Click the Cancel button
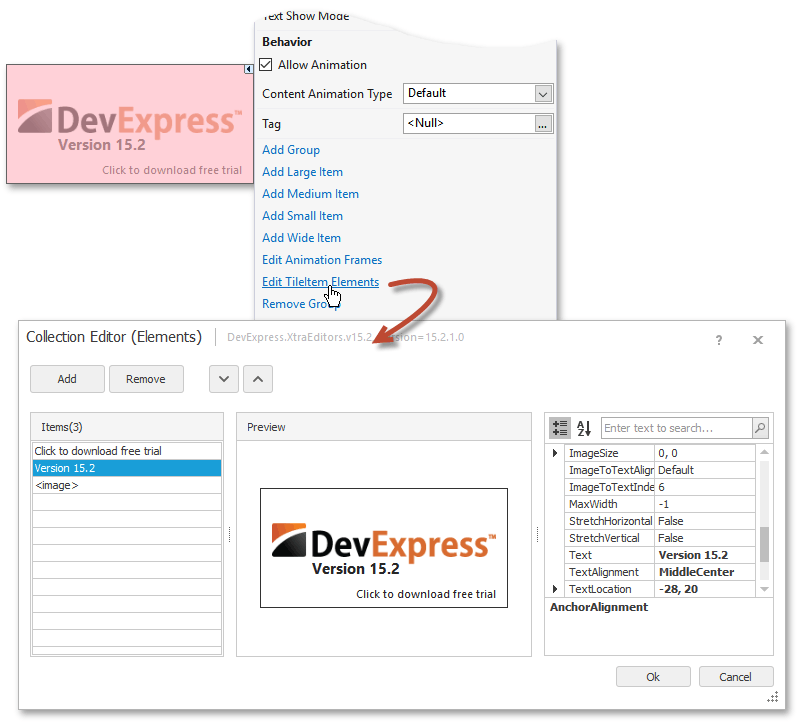Screen dimensions: 807x728 736,677
